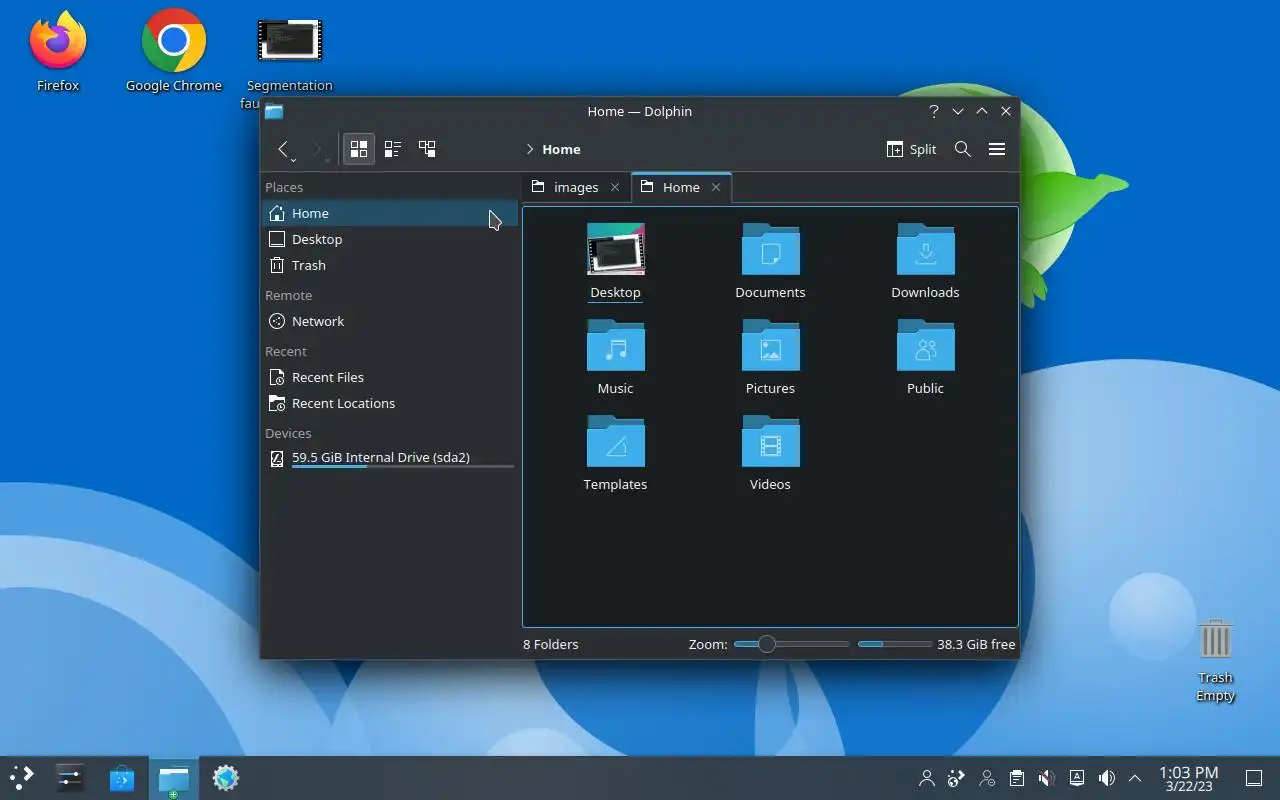The image size is (1280, 800).
Task: Select Home in Places panel
Action: (x=390, y=213)
